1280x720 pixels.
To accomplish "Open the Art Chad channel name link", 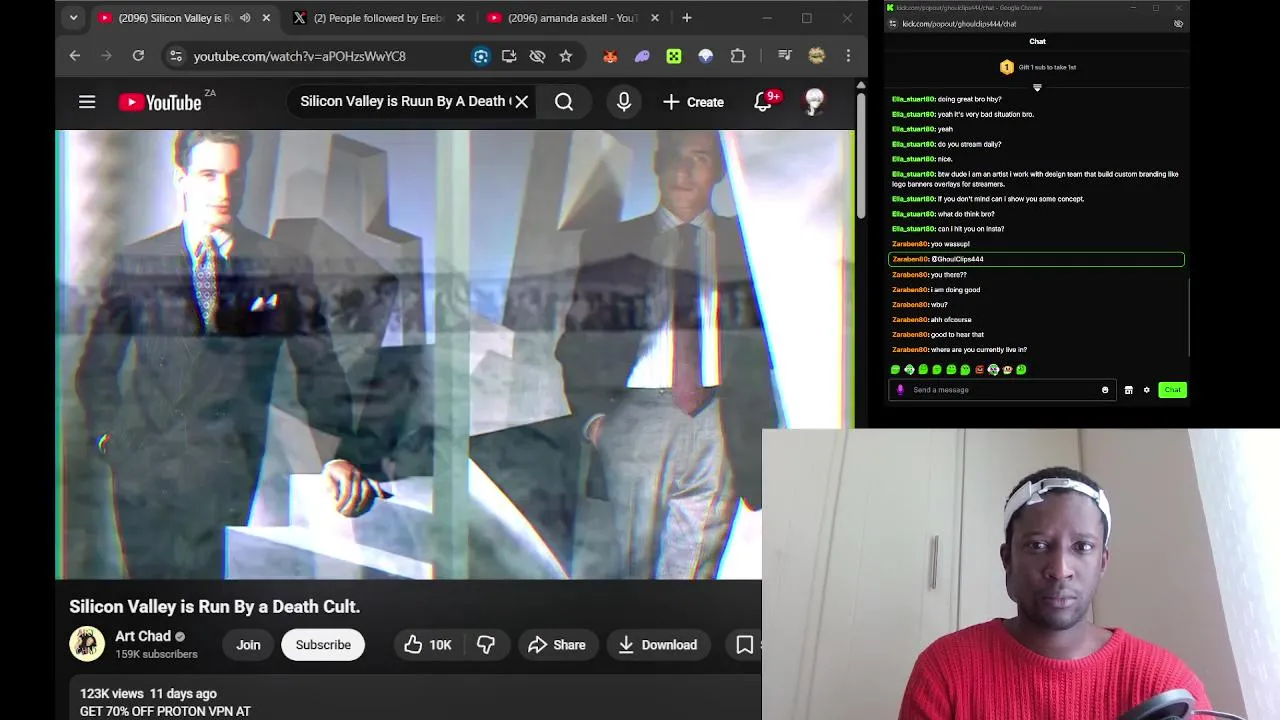I will (143, 636).
